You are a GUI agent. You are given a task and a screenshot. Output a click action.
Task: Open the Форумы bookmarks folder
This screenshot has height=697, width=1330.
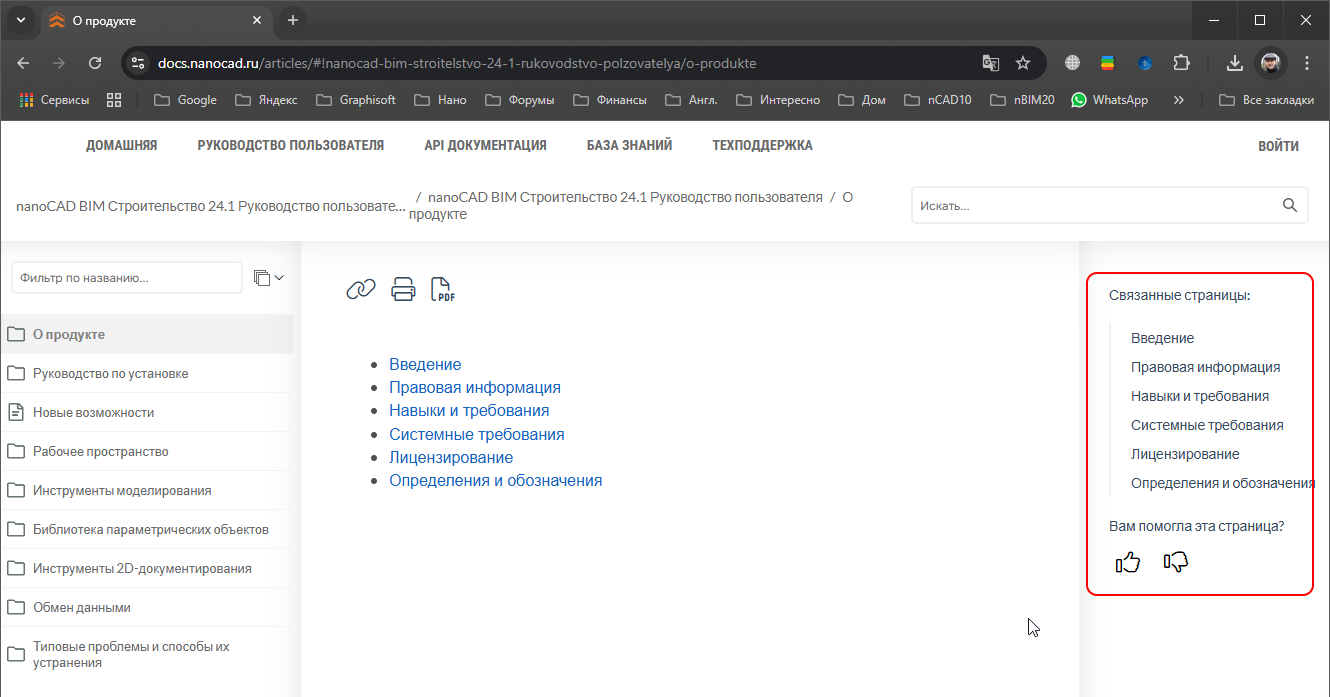pos(519,100)
